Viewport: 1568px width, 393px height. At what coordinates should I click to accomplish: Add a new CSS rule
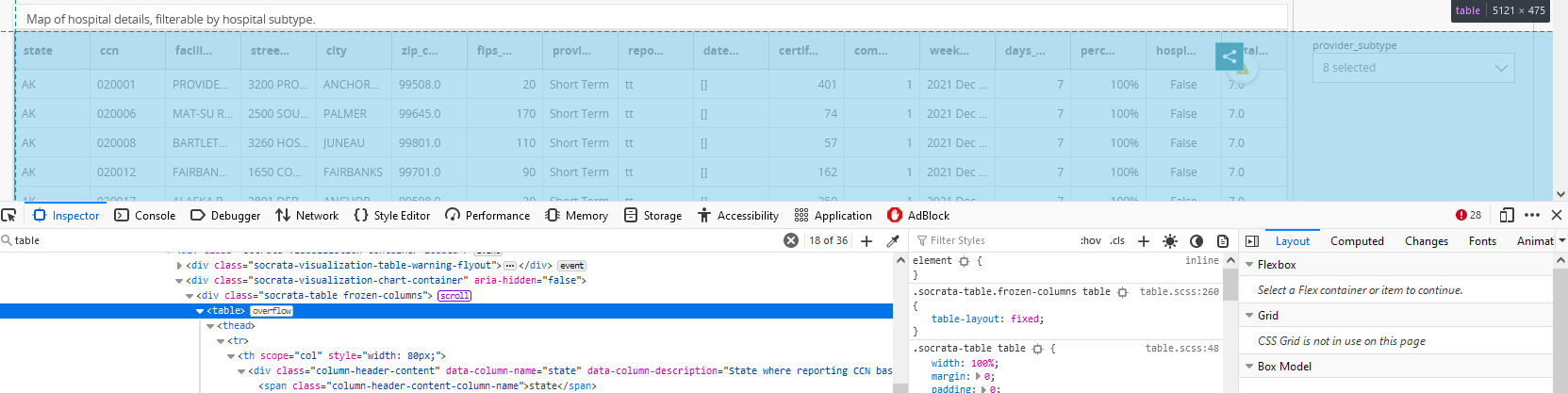point(1144,241)
